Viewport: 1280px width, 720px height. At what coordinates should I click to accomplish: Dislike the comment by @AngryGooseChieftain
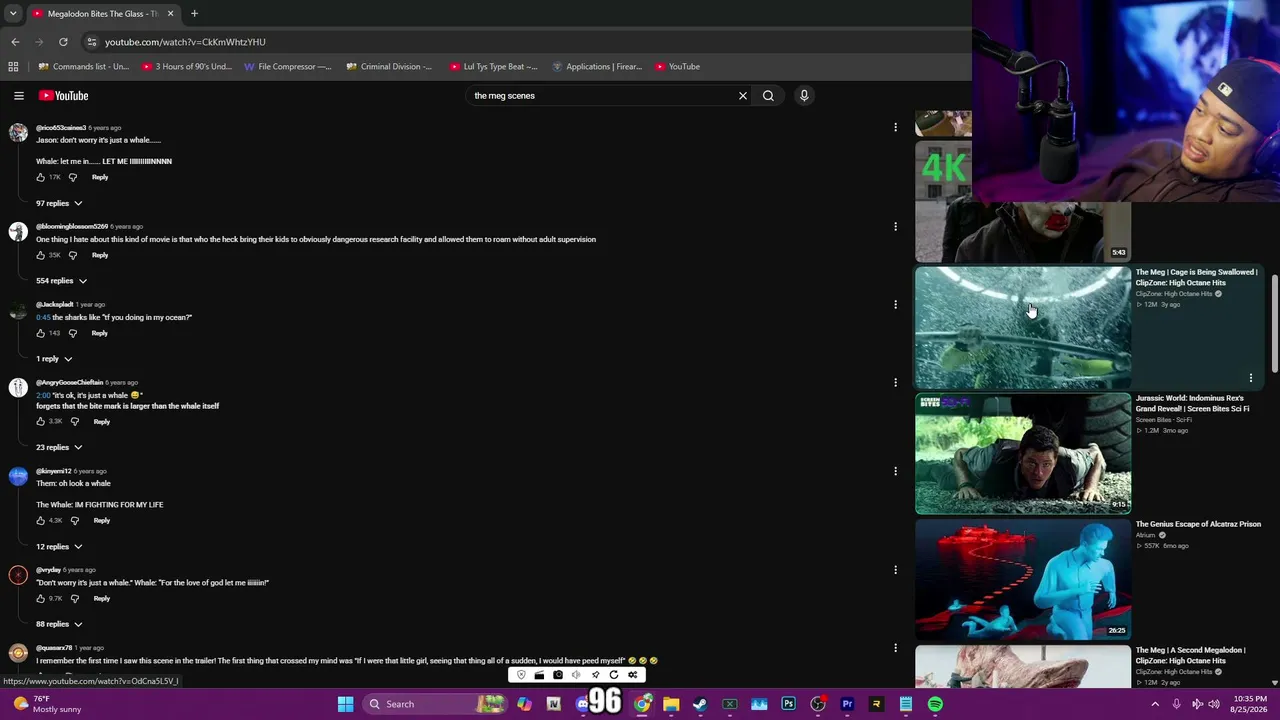pyautogui.click(x=74, y=421)
